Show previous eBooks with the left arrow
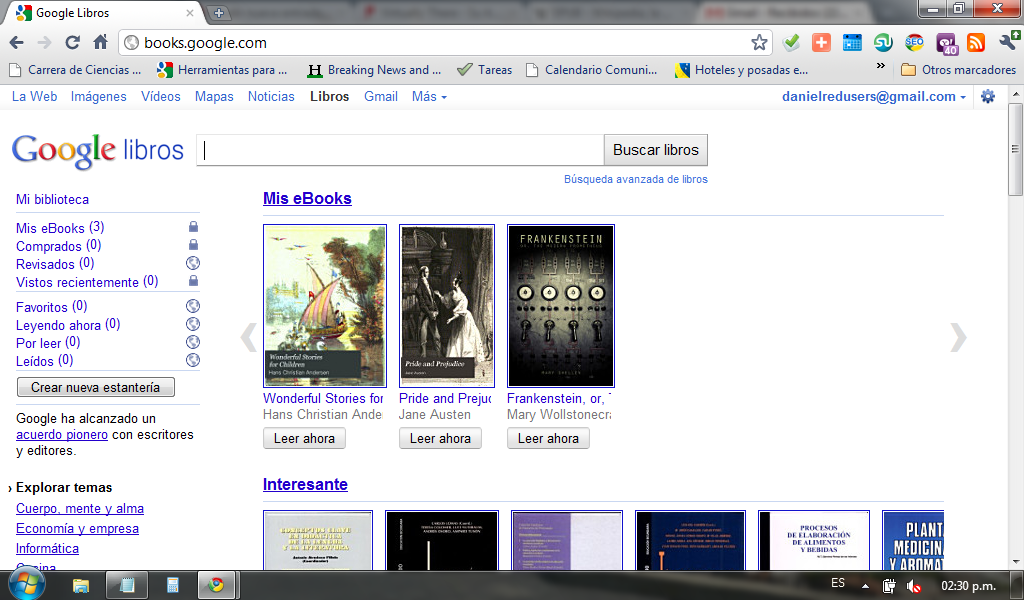The height and width of the screenshot is (600, 1024). coord(249,338)
